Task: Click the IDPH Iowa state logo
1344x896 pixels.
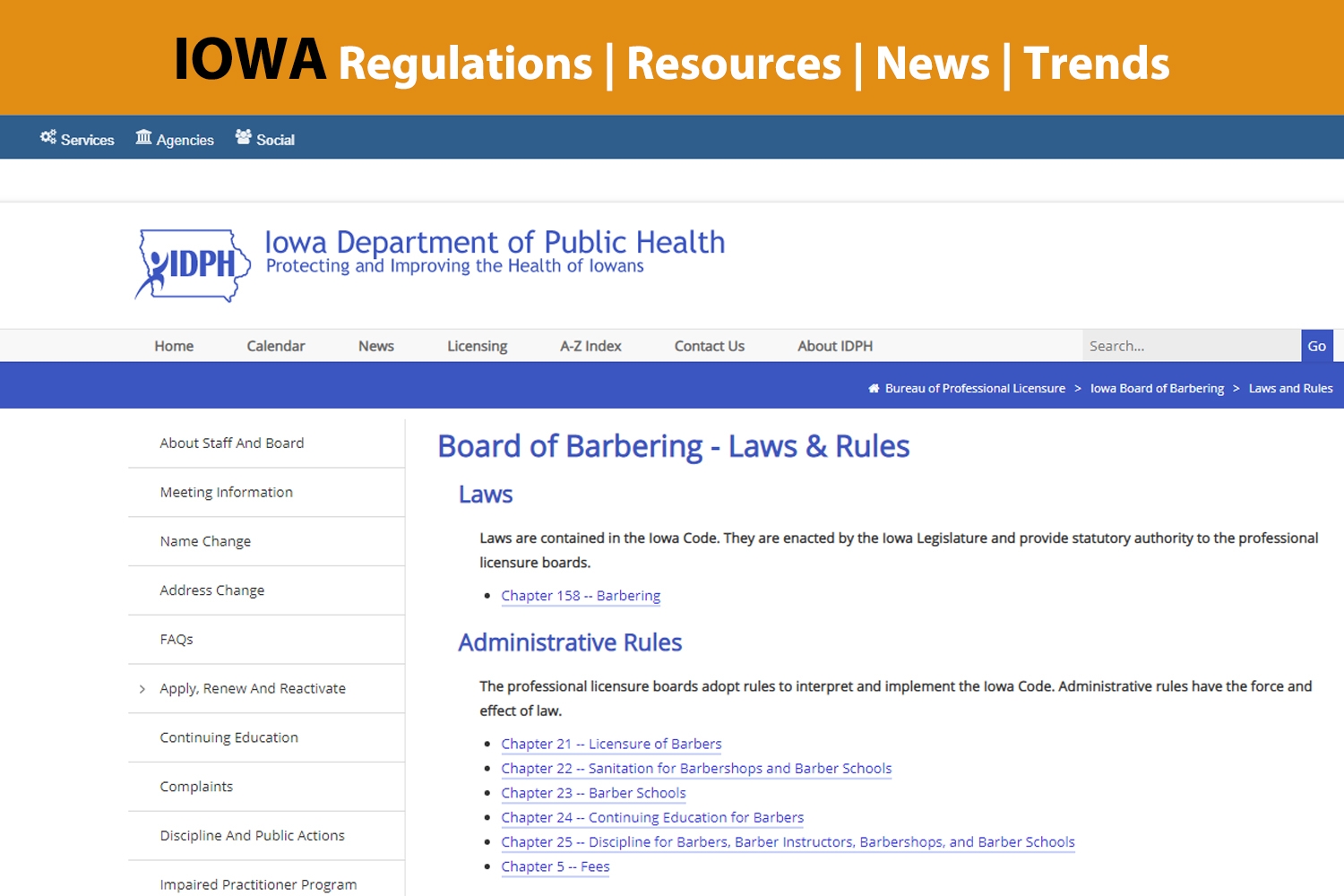Action: click(x=193, y=265)
